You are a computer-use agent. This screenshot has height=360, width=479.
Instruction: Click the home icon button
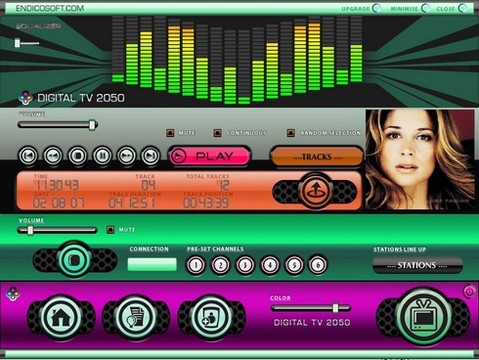point(61,317)
